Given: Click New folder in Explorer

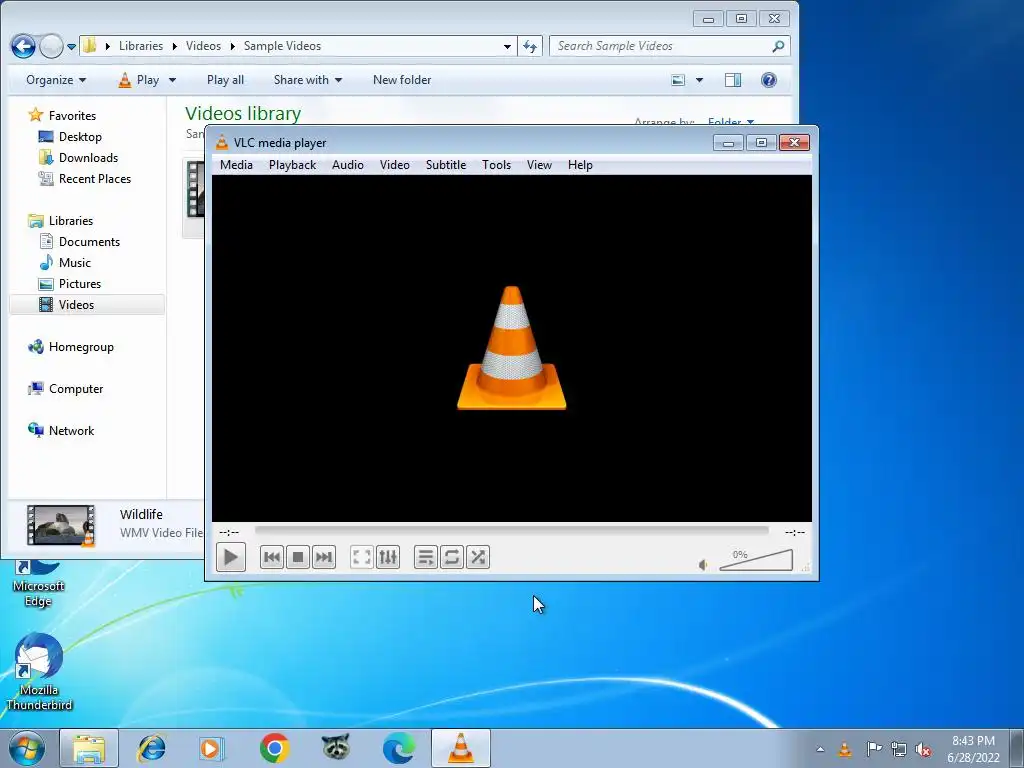Looking at the screenshot, I should (x=402, y=80).
